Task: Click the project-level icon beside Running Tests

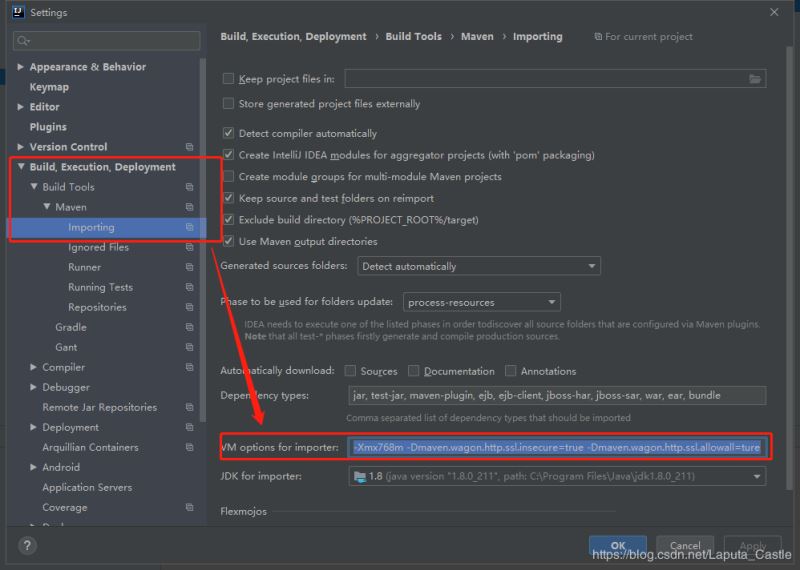Action: [189, 287]
